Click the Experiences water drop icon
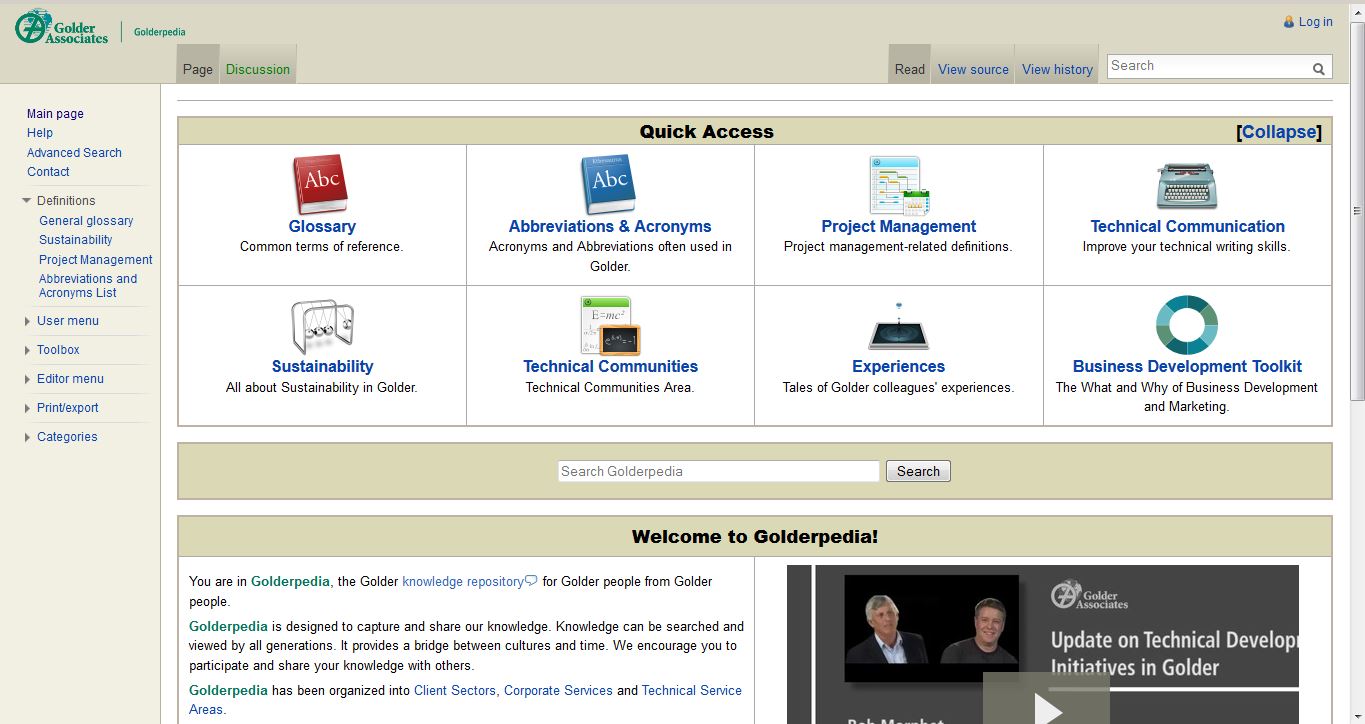1365x724 pixels. (x=898, y=327)
